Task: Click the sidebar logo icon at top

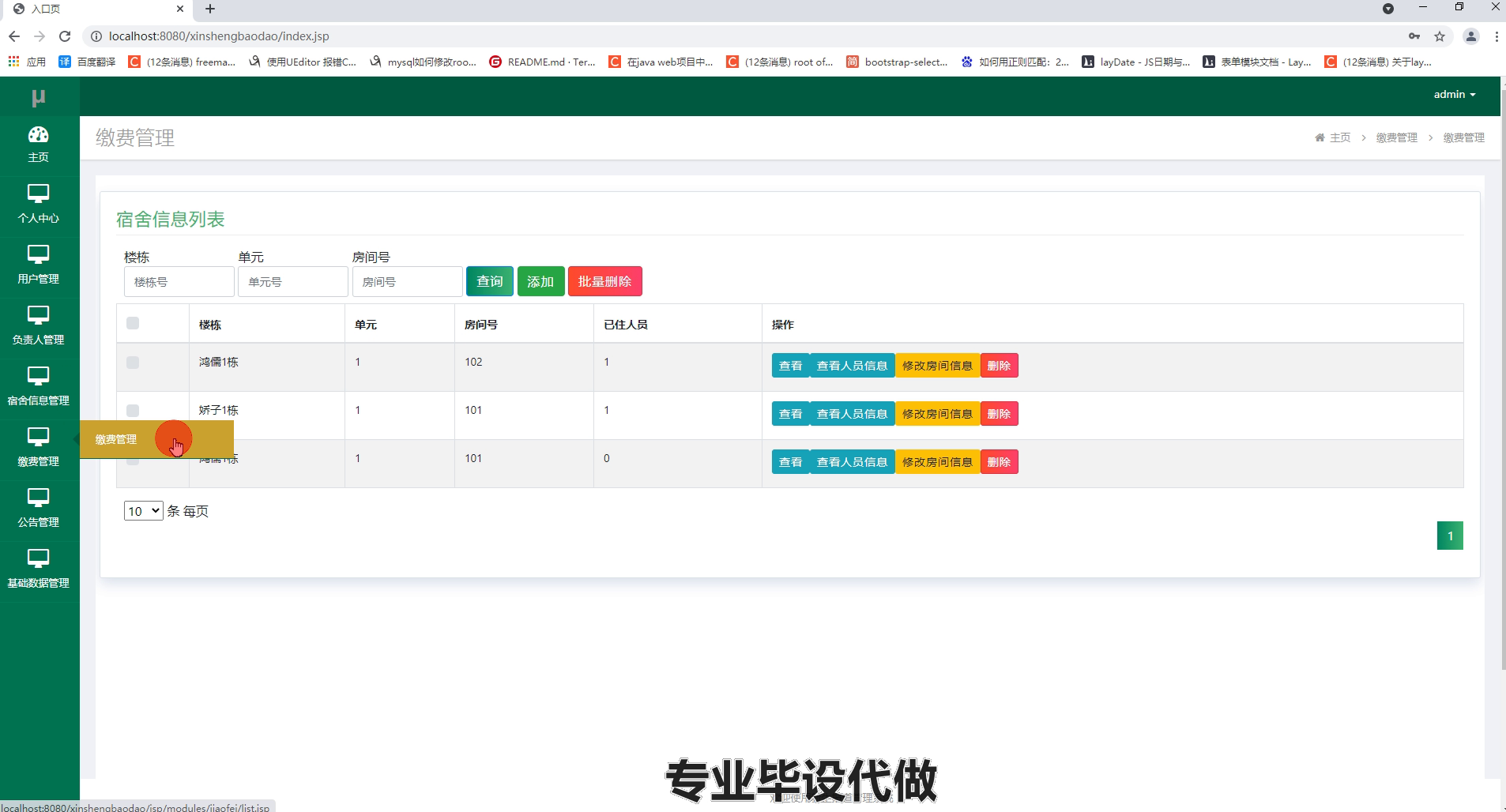Action: [x=38, y=97]
